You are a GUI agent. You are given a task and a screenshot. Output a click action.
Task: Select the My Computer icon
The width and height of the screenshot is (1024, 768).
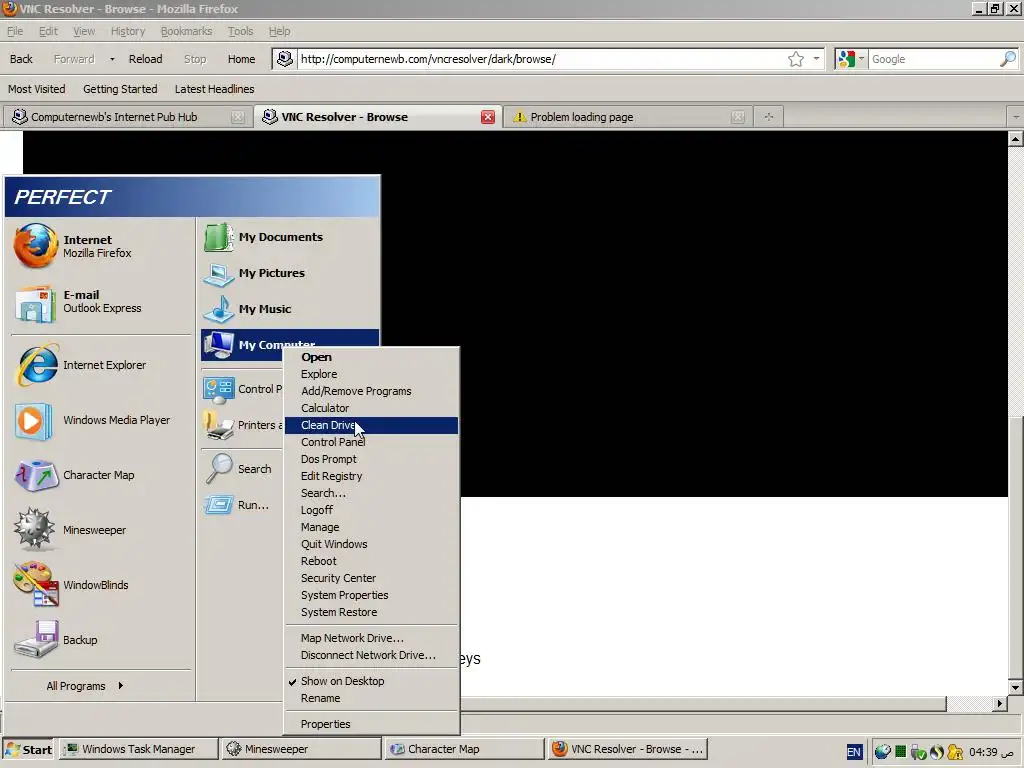pos(218,344)
